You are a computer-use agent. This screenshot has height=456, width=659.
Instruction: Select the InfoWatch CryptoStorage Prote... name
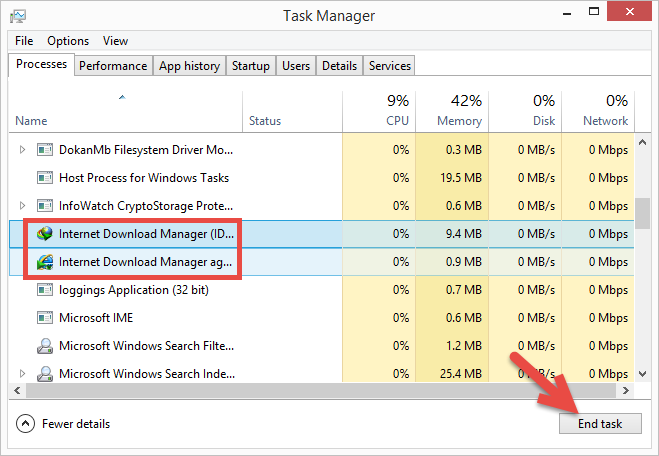point(146,206)
